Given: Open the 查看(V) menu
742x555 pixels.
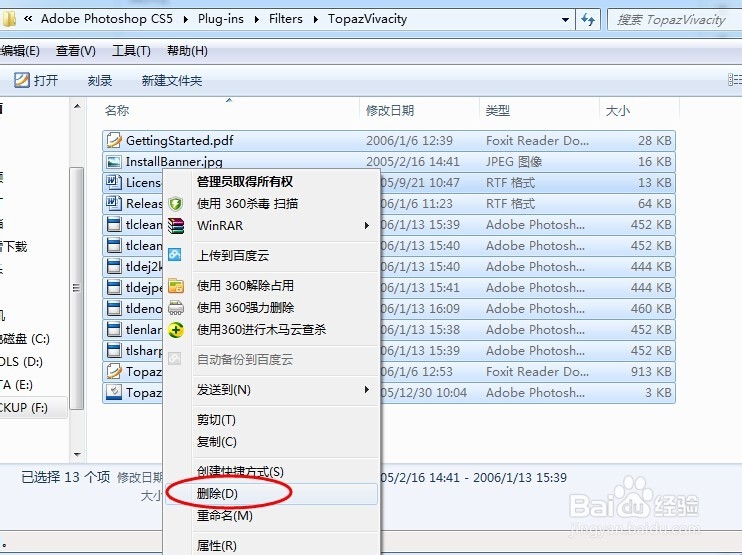Looking at the screenshot, I should (76, 51).
